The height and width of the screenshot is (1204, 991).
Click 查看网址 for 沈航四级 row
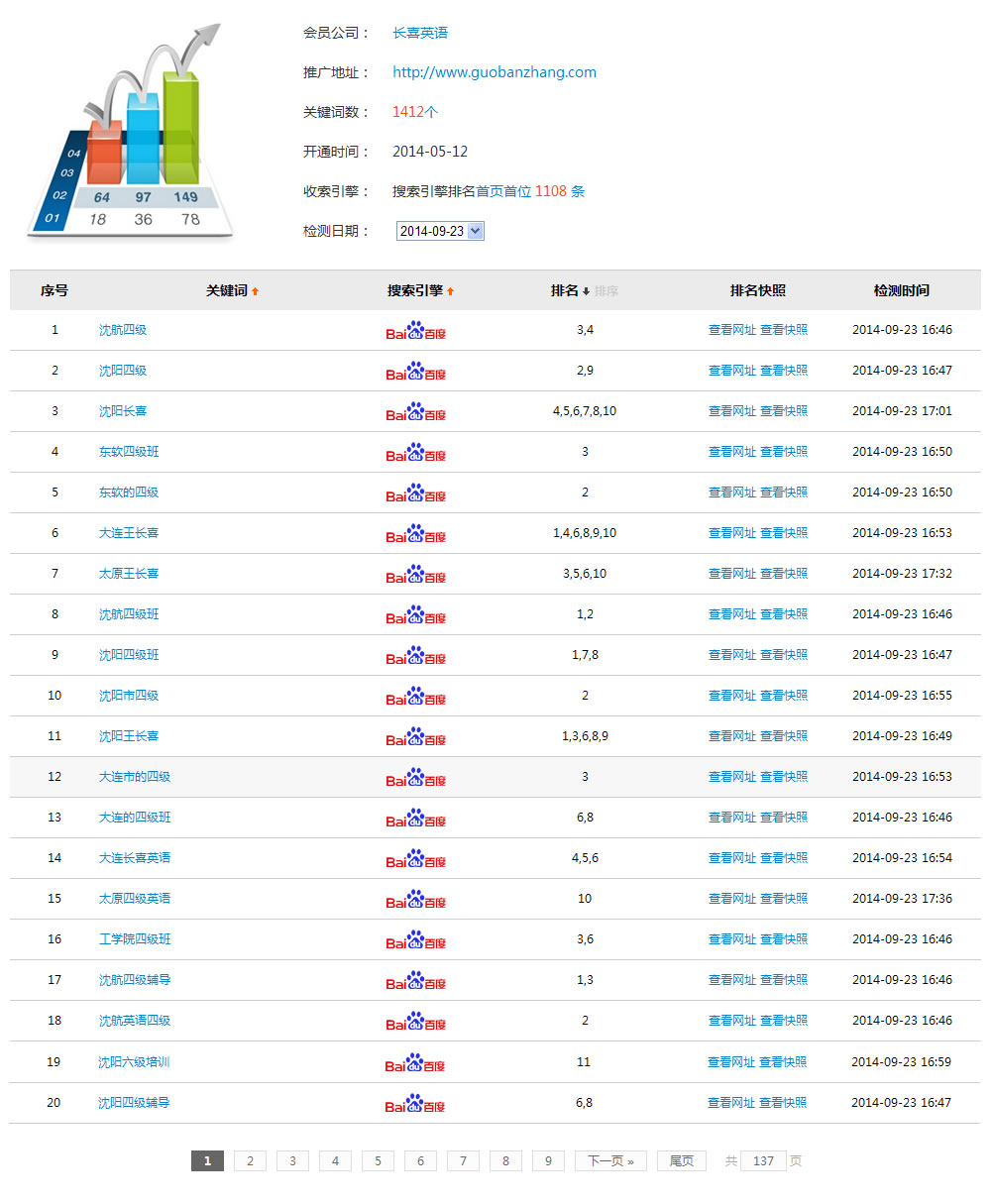point(731,330)
